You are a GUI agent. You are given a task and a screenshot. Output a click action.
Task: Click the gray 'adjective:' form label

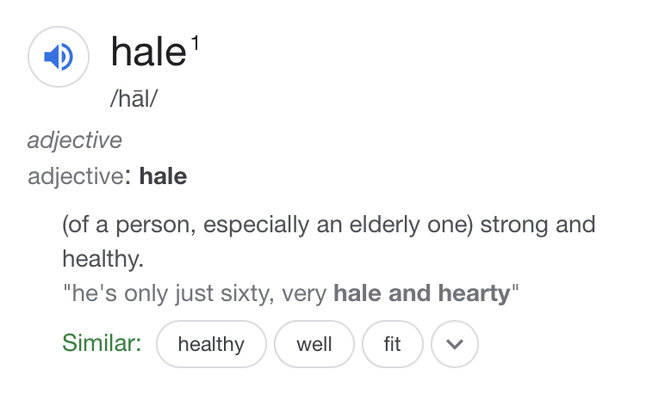(x=79, y=176)
